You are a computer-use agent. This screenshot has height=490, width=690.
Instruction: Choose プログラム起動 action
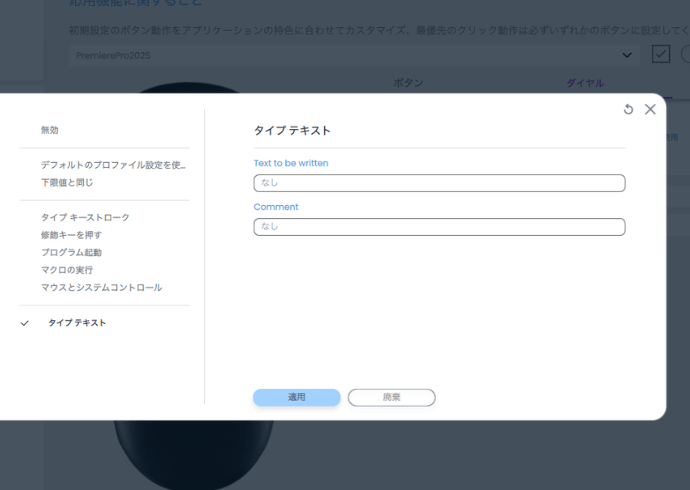pyautogui.click(x=71, y=253)
